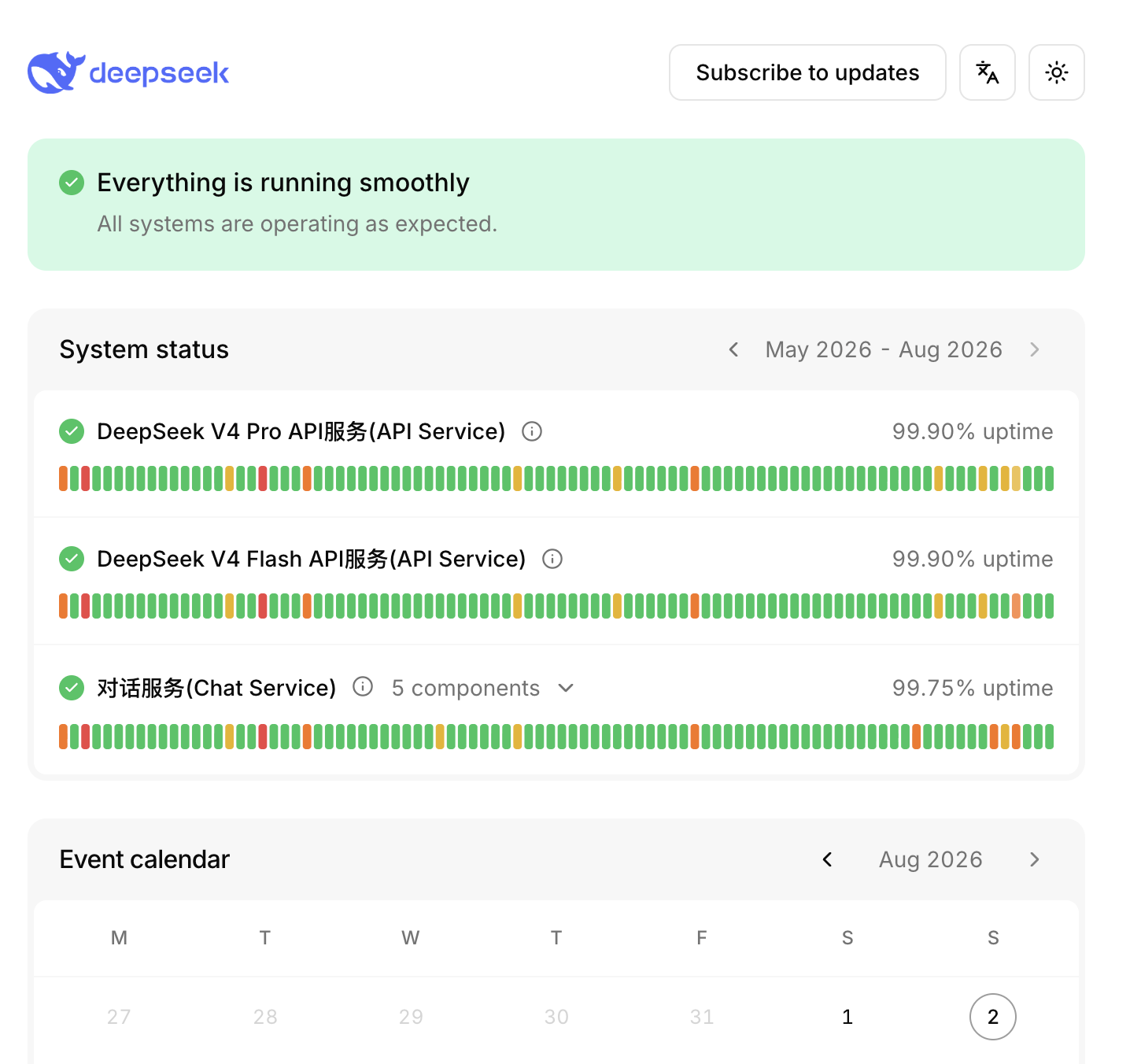Click the Aug 2026 calendar month label
Viewport: 1141px width, 1064px height.
coord(931,859)
